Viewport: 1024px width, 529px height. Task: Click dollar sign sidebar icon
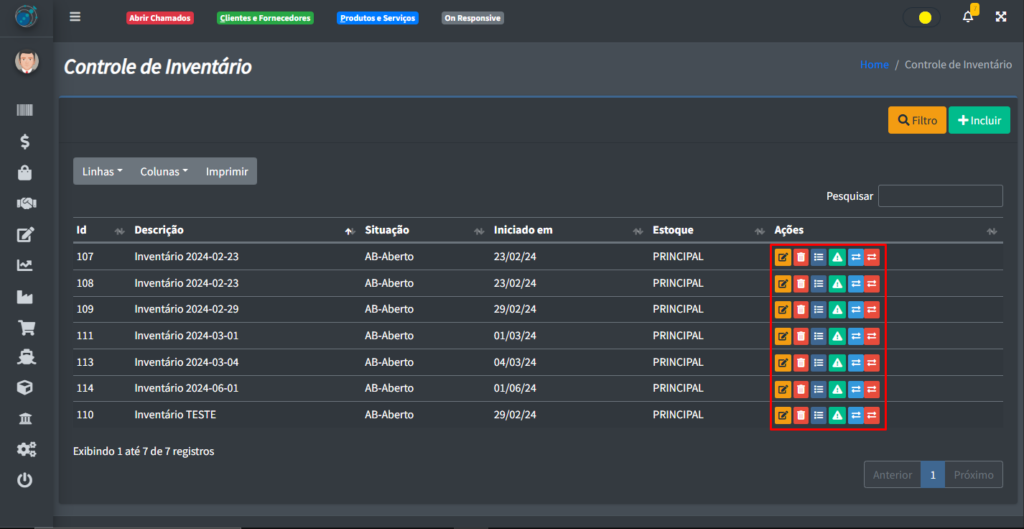coord(25,141)
